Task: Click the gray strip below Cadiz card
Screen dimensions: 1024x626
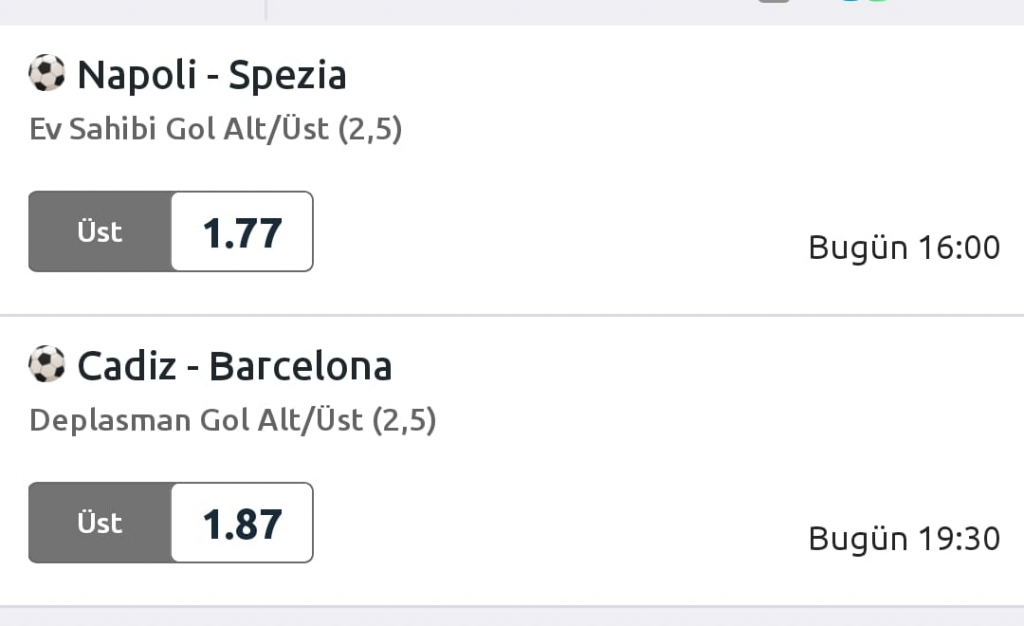Action: coord(512,617)
